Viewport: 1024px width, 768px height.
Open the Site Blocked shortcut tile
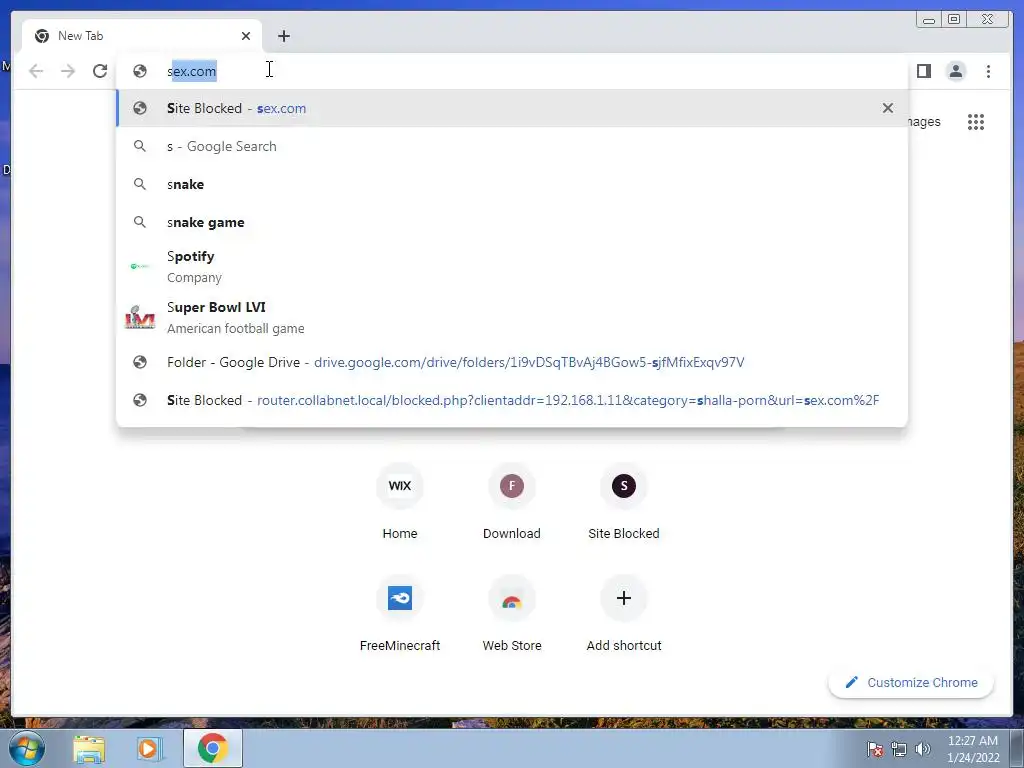pyautogui.click(x=624, y=502)
